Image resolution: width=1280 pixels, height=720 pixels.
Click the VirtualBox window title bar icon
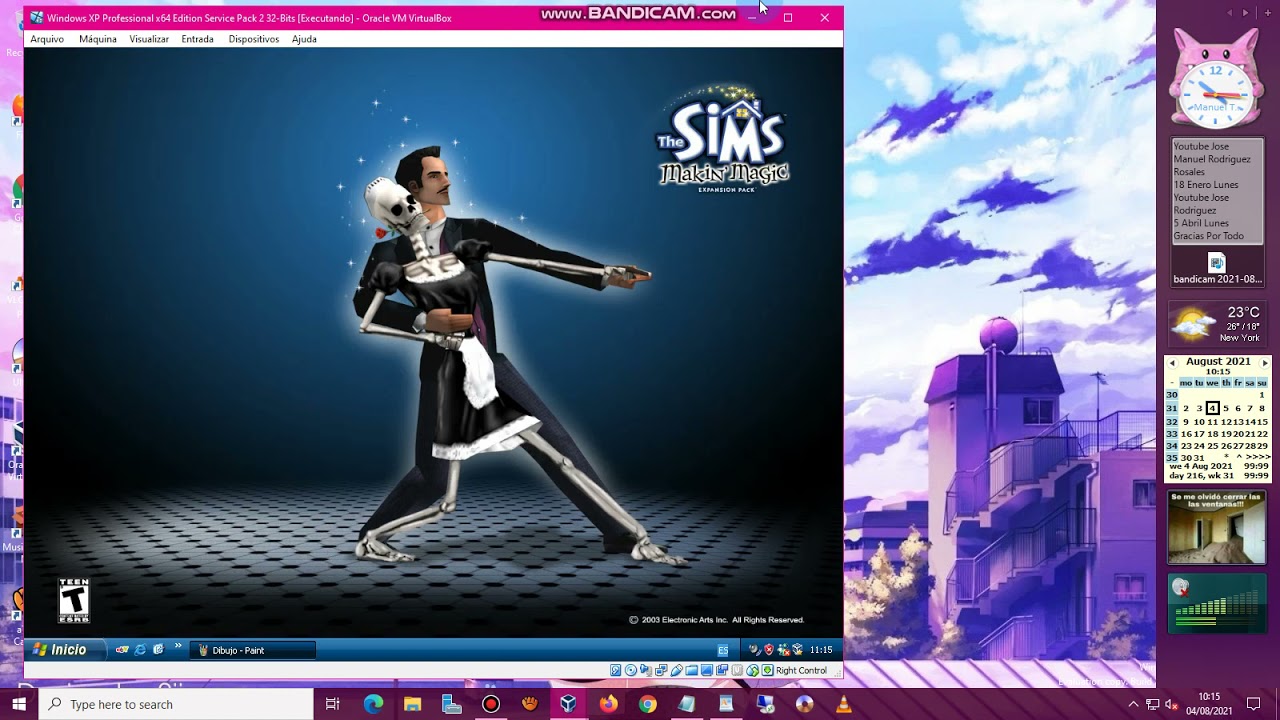point(36,18)
